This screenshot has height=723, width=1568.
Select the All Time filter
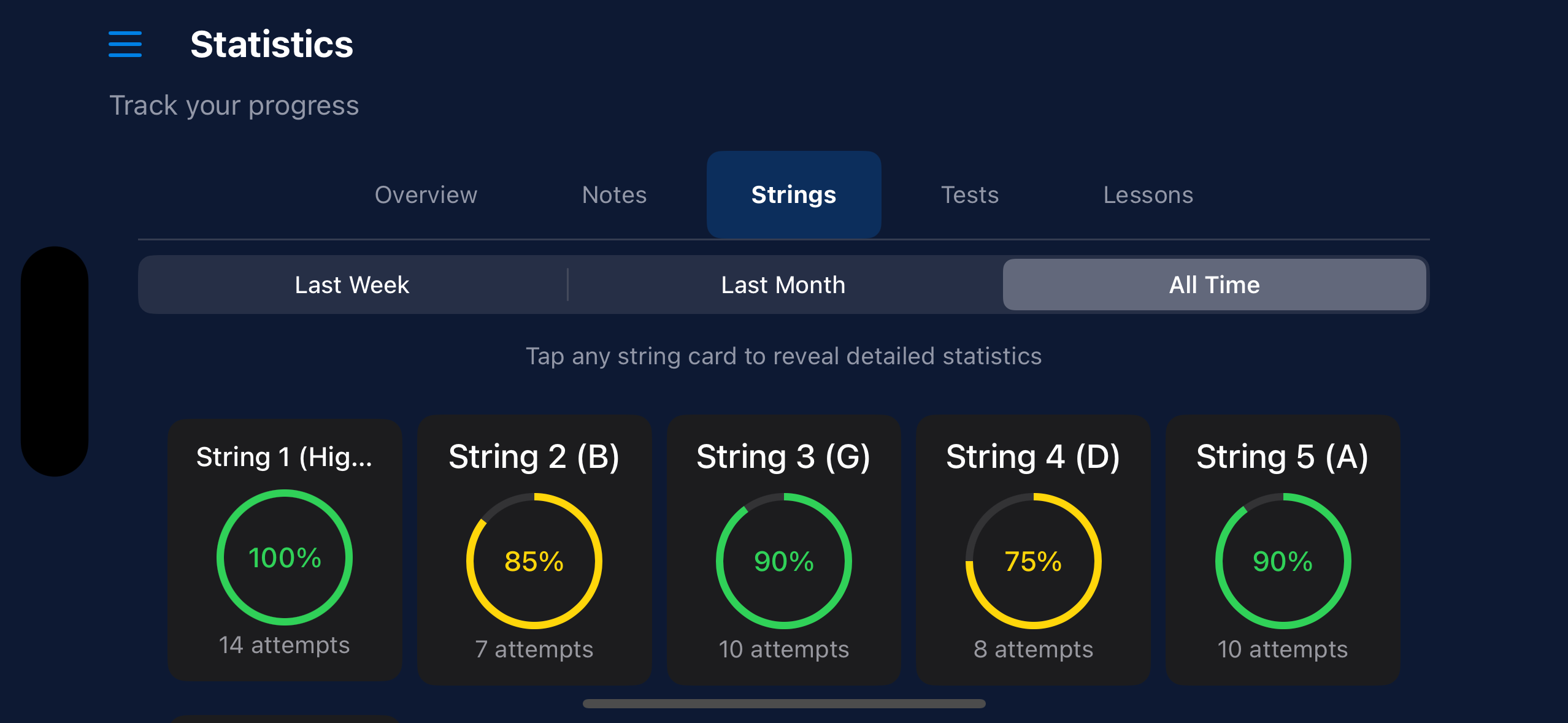[1214, 285]
